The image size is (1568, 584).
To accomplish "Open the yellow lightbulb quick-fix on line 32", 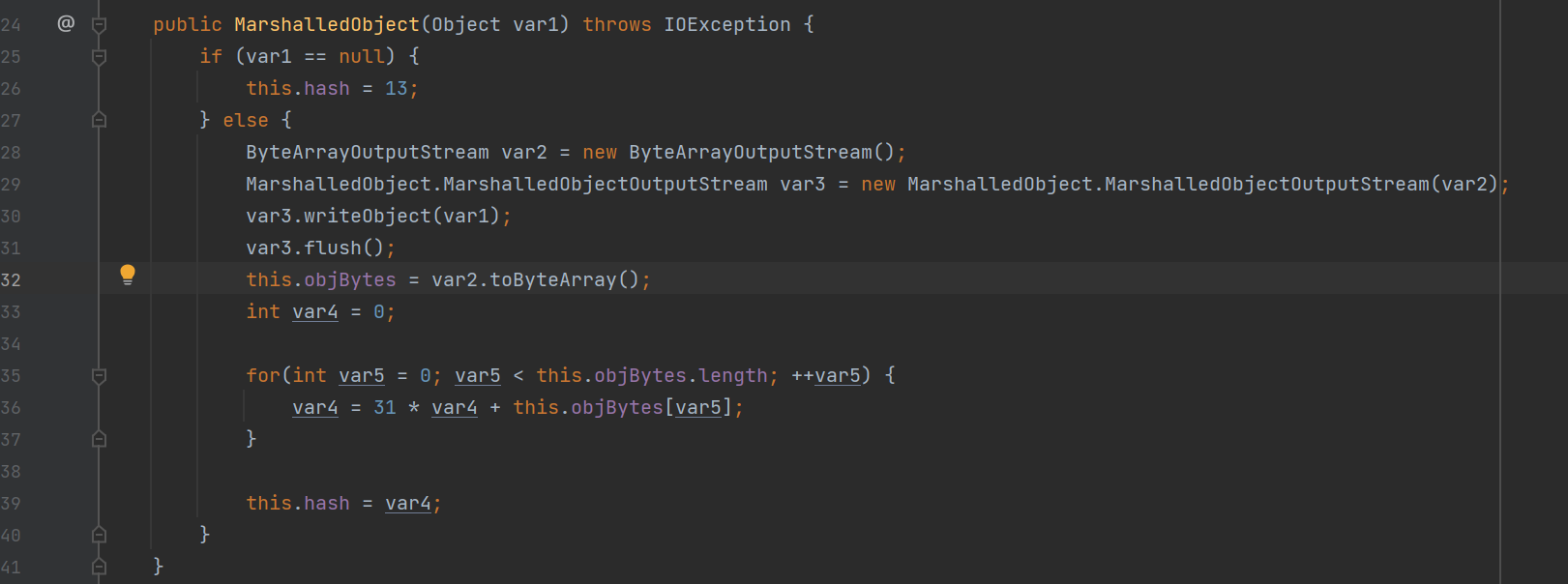I will coord(128,276).
